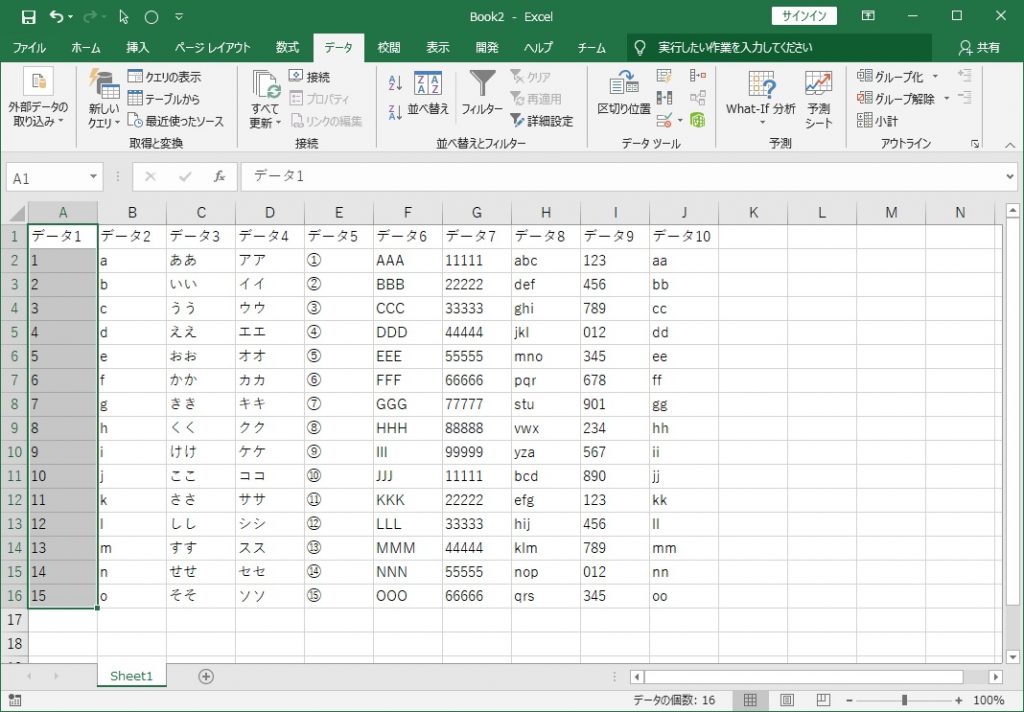
Task: Undo the last action
Action: [x=56, y=17]
